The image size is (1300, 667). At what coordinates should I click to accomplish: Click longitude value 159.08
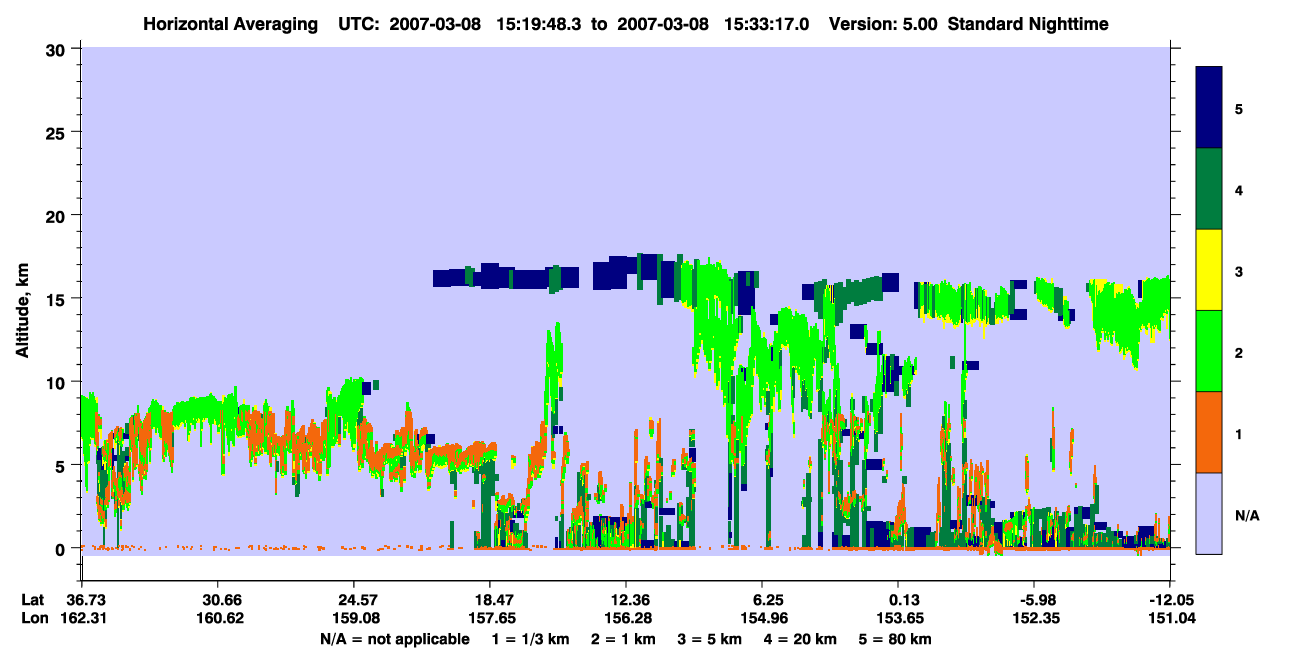coord(354,618)
